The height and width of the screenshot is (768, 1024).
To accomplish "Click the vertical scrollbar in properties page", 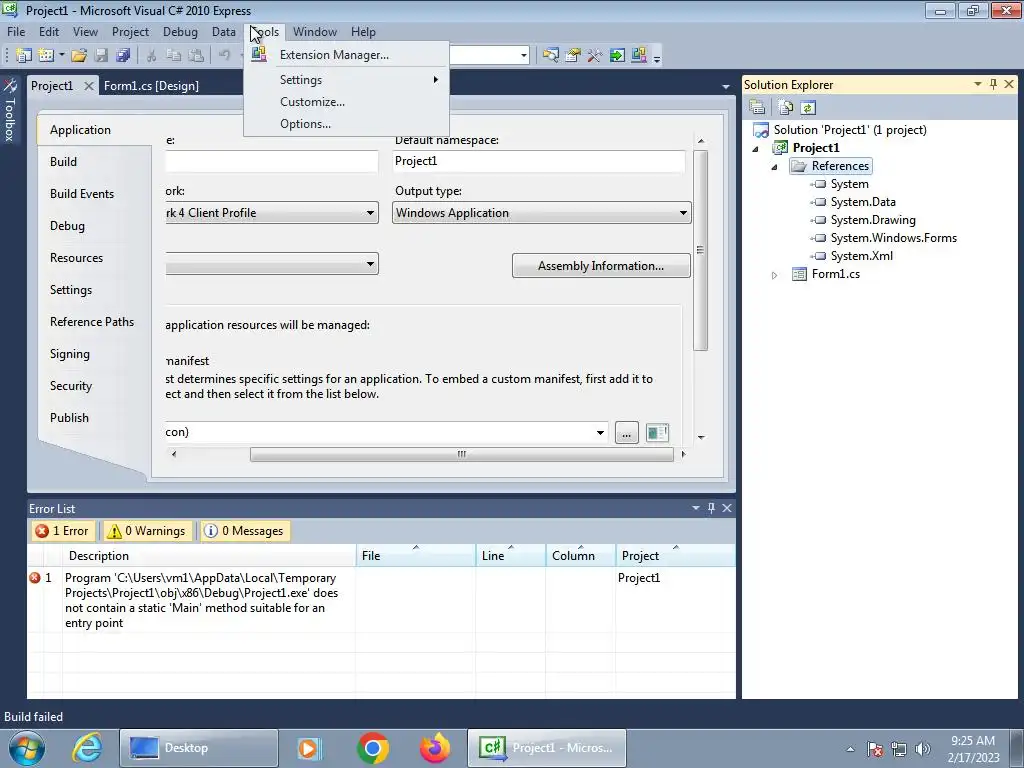I will 701,250.
